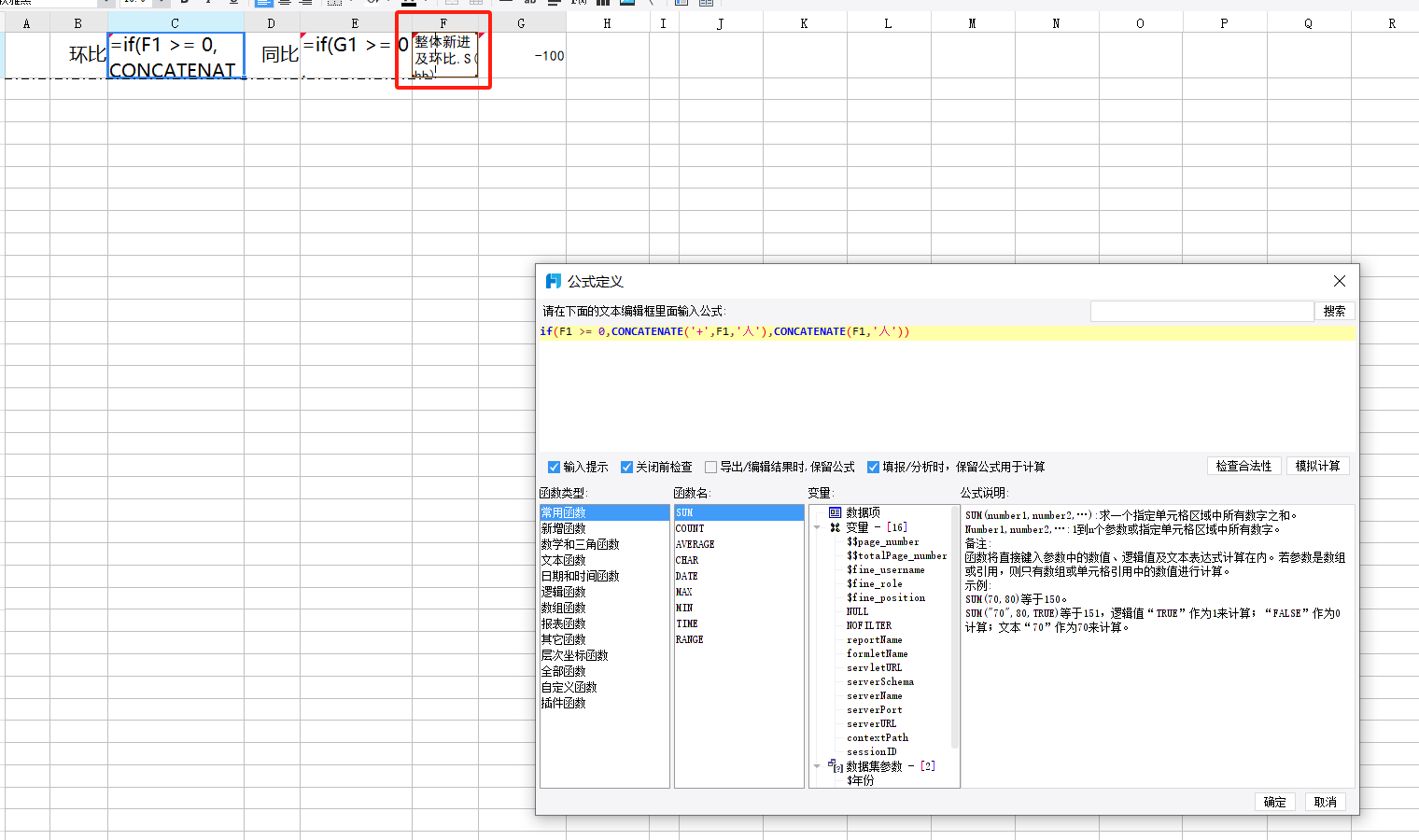
Task: Select $fine_username variable
Action: (886, 569)
